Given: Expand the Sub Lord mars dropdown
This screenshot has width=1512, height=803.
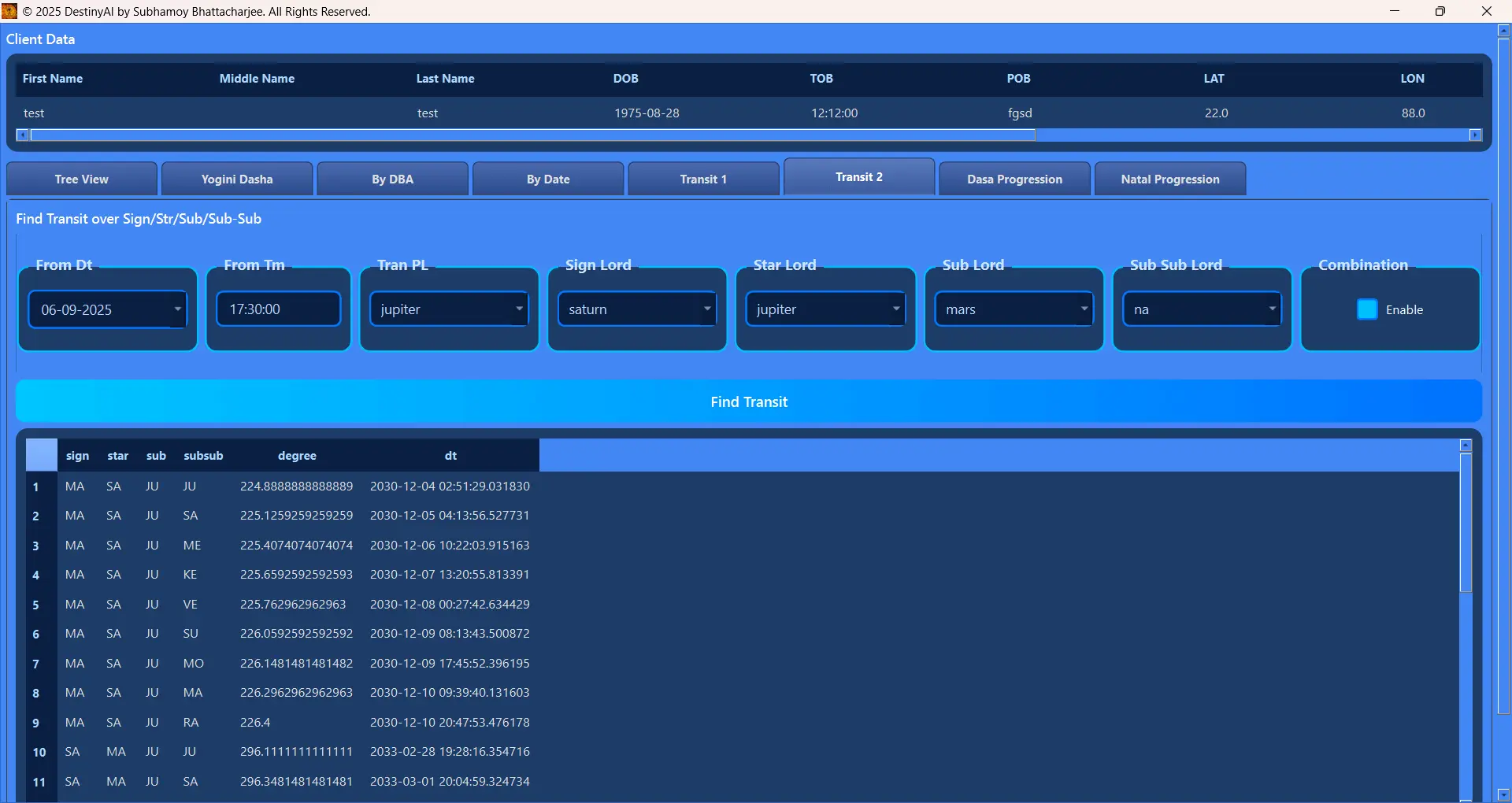Looking at the screenshot, I should point(1084,309).
